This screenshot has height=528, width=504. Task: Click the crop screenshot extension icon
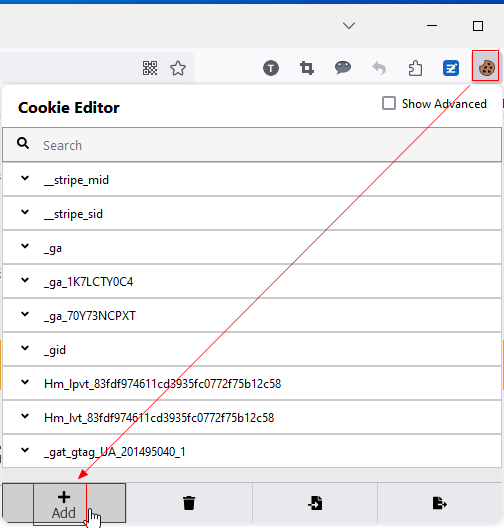307,68
